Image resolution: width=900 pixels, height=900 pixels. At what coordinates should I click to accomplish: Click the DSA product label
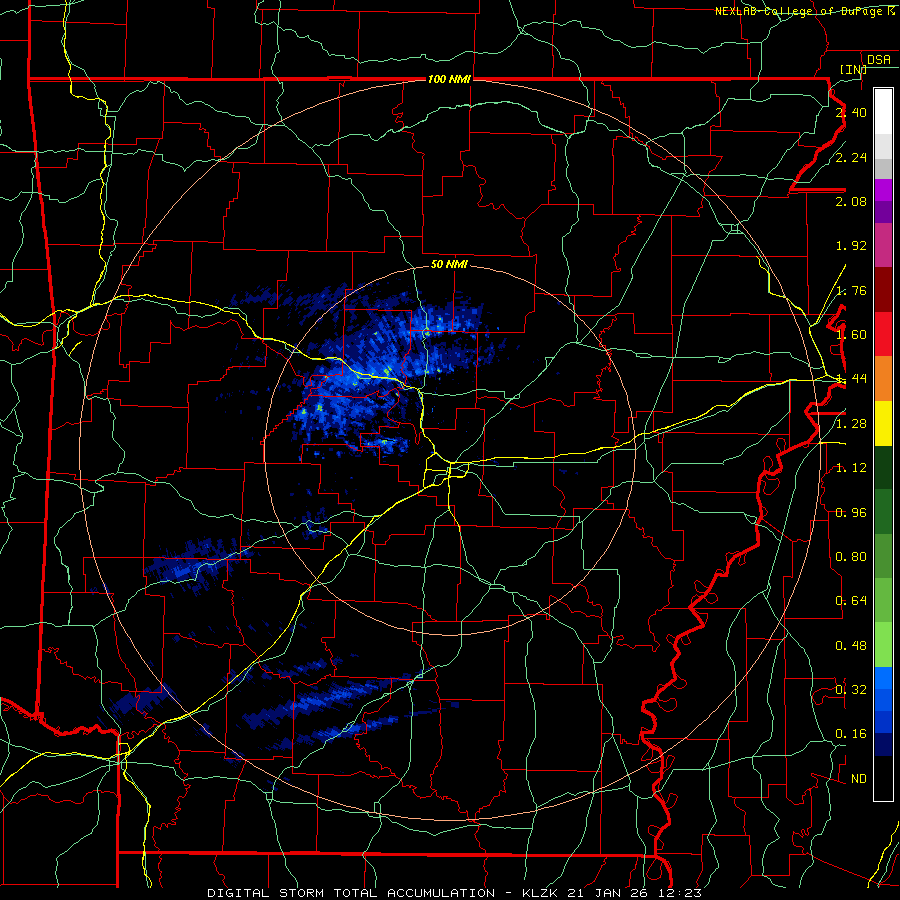(879, 60)
